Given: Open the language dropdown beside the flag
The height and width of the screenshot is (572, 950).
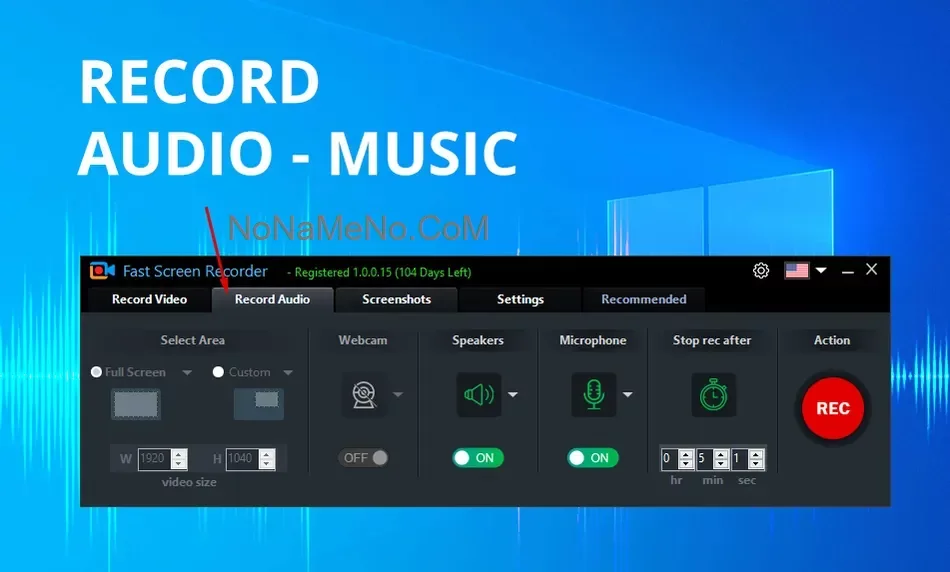Looking at the screenshot, I should click(821, 270).
